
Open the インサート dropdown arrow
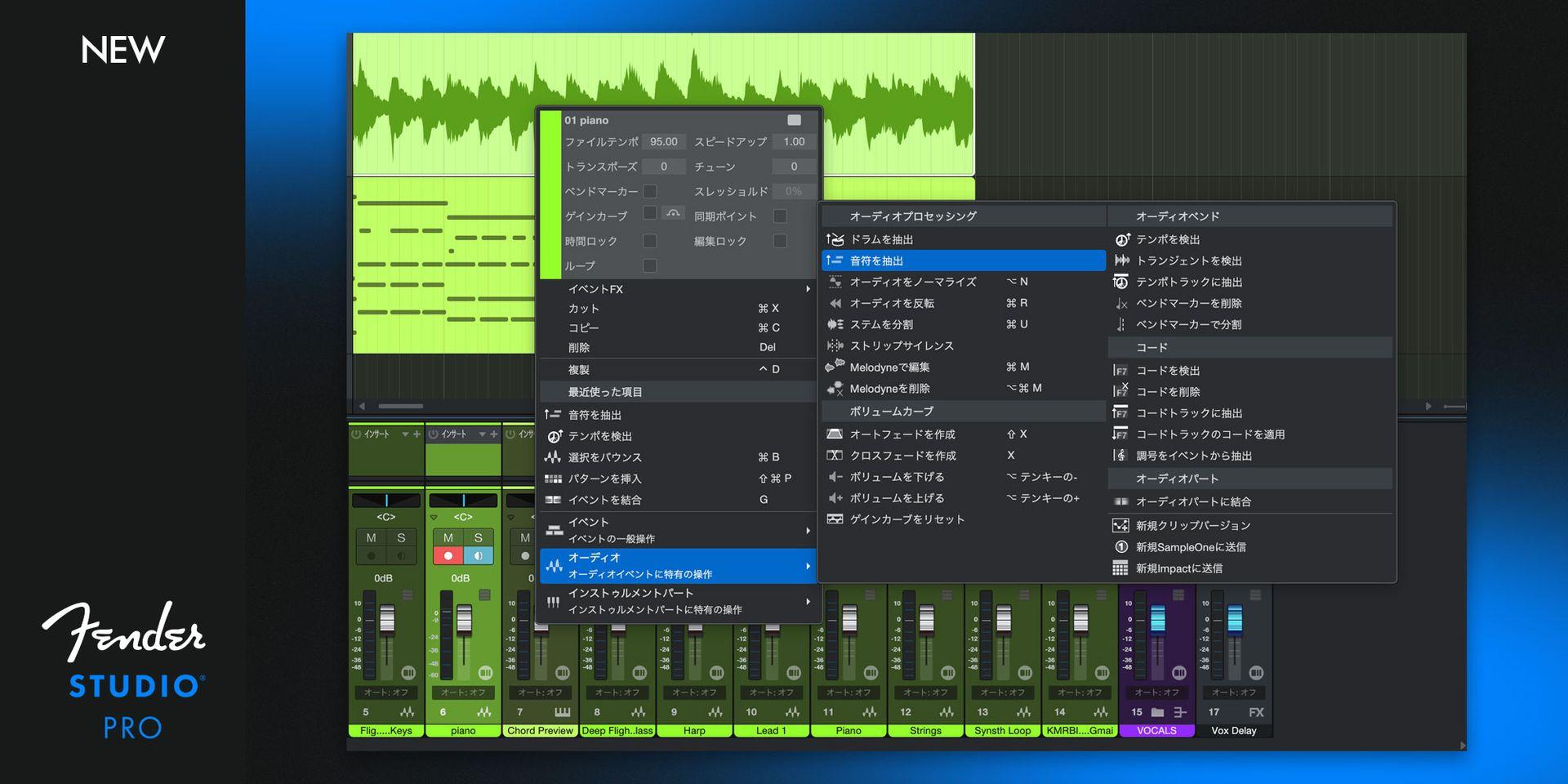coord(483,434)
